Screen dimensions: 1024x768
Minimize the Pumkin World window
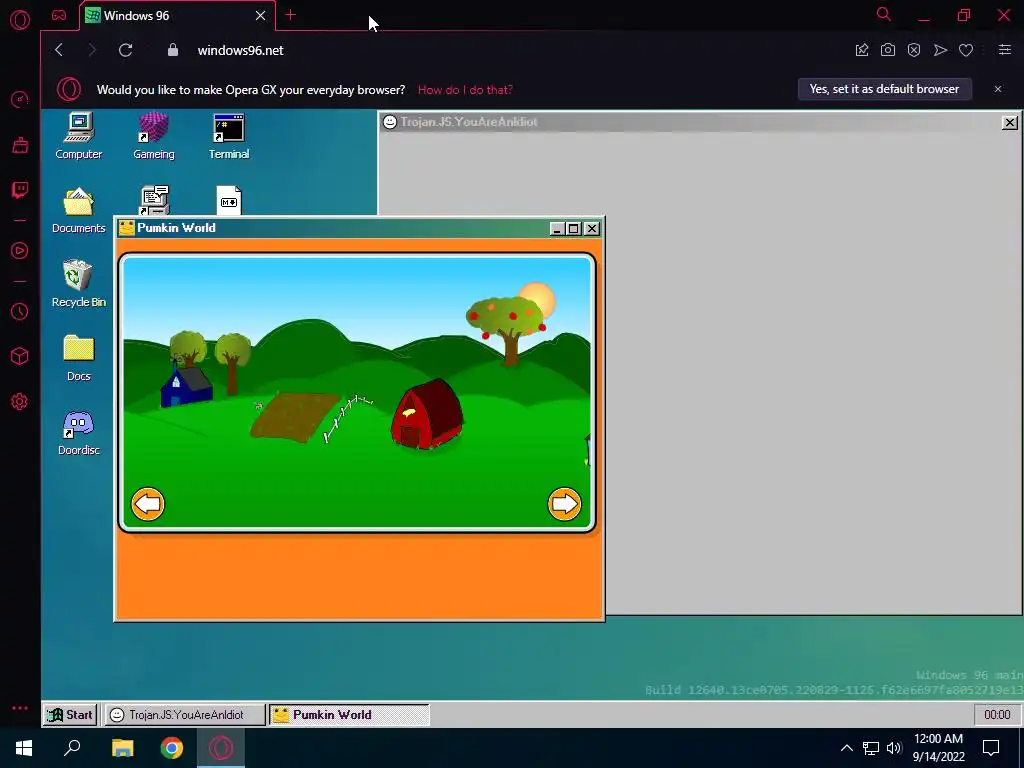click(x=556, y=229)
